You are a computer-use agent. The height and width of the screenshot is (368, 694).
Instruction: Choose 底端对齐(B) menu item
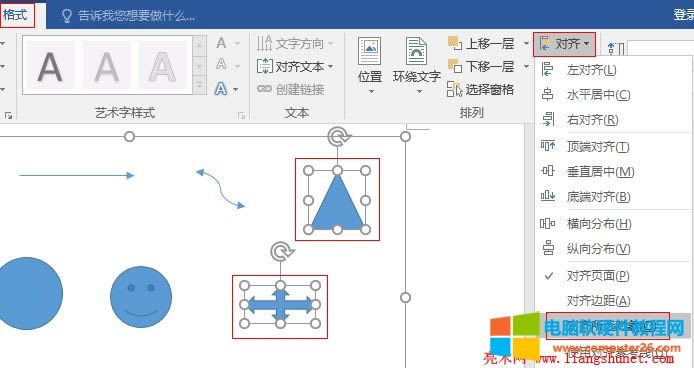pyautogui.click(x=613, y=196)
